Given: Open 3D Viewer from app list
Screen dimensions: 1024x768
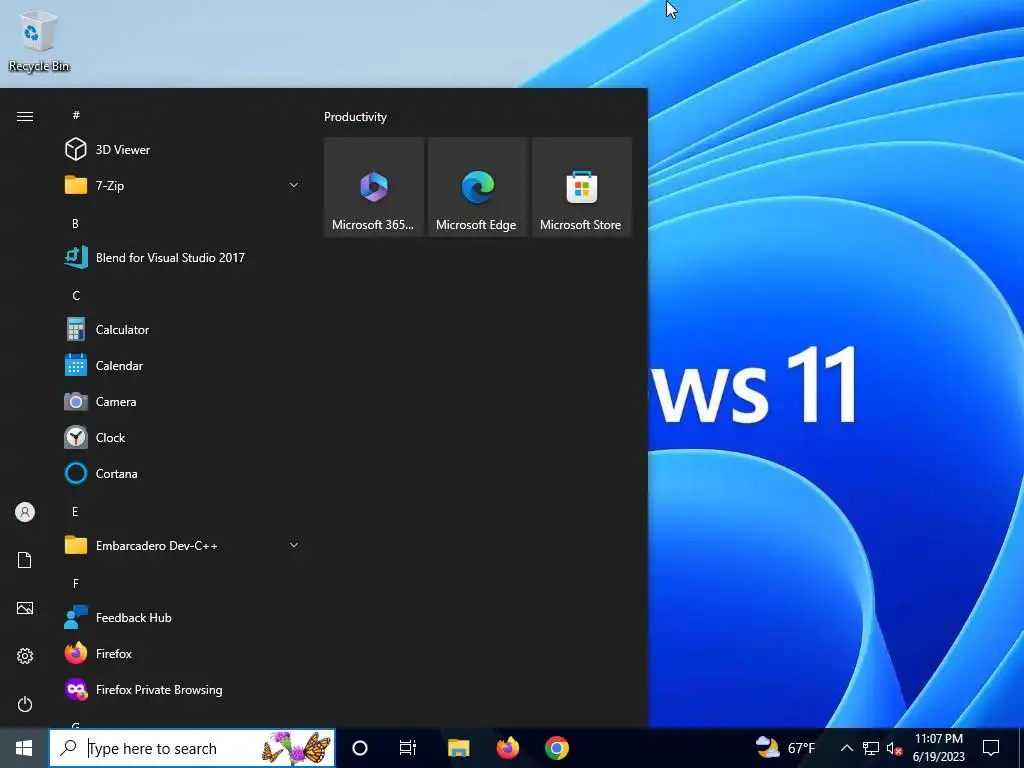Looking at the screenshot, I should [x=183, y=150].
